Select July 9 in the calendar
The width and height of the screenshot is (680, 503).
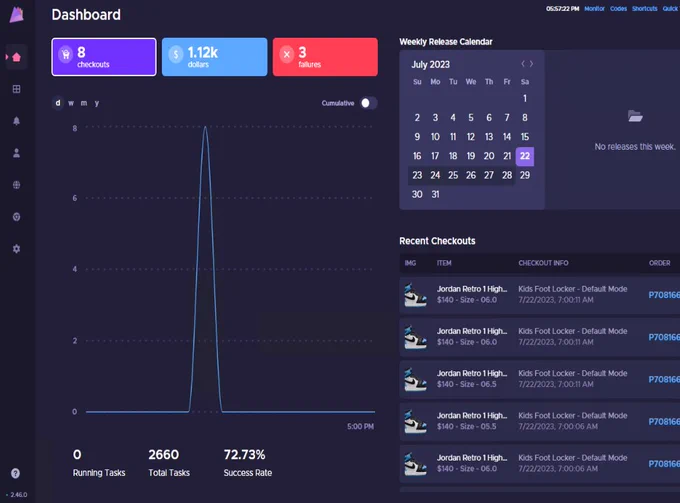tap(417, 137)
